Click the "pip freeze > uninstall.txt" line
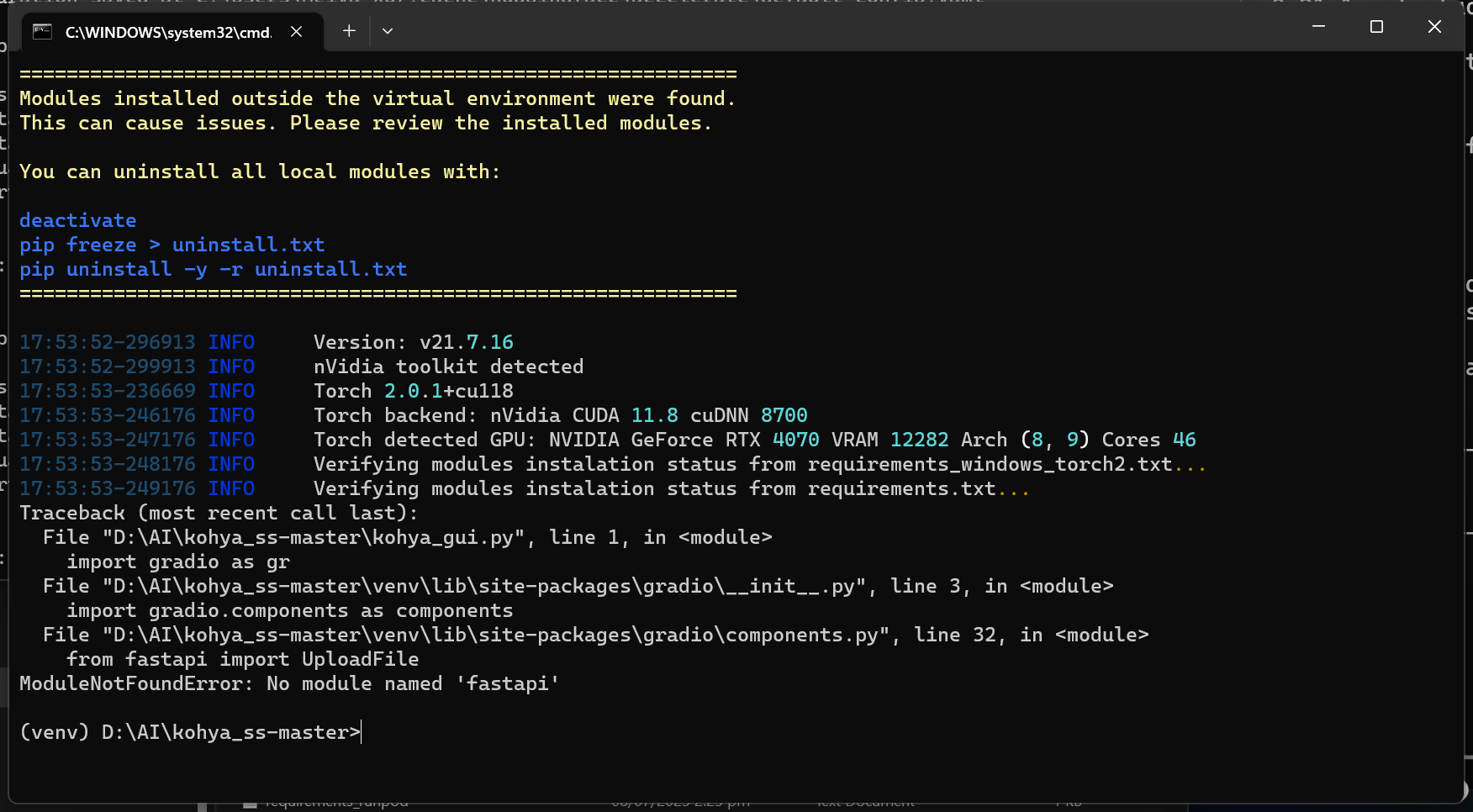 pyautogui.click(x=172, y=245)
